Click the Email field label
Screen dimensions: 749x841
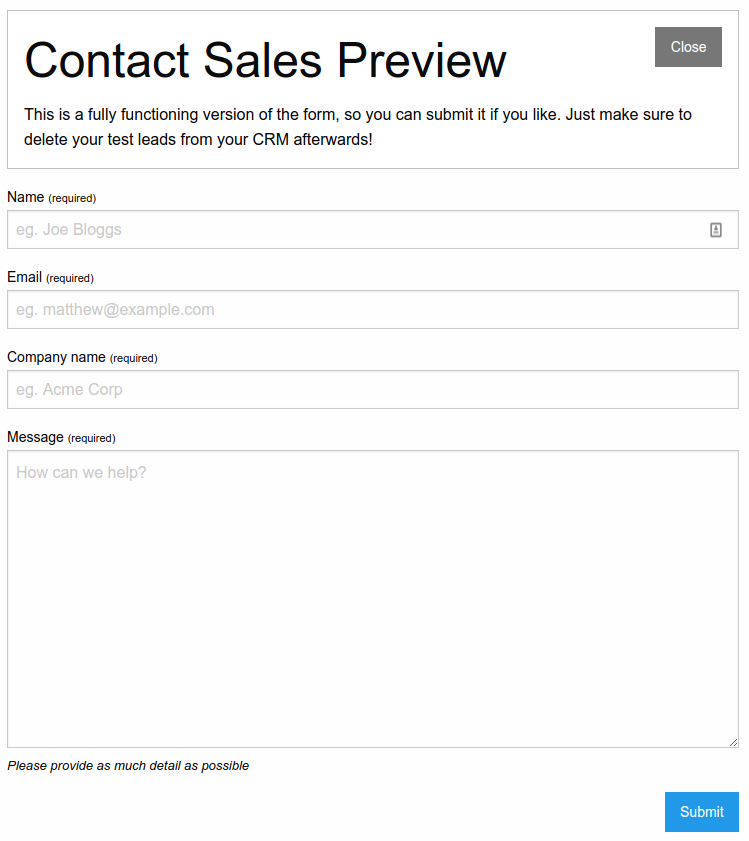tap(25, 277)
